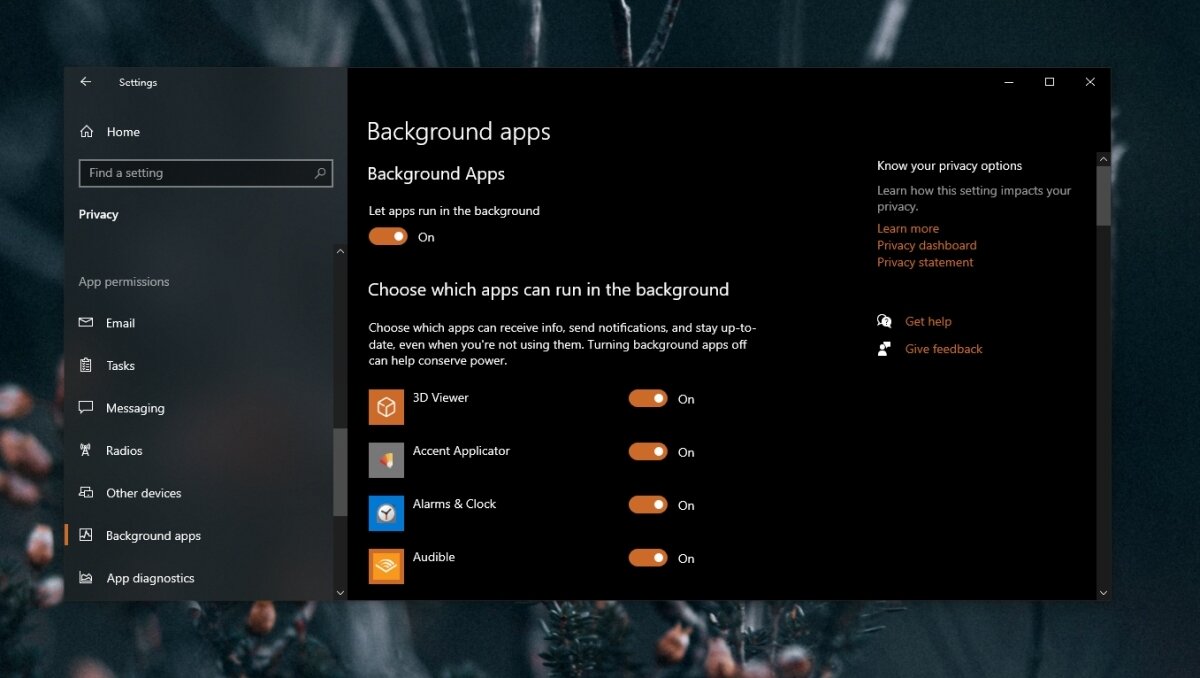Screen dimensions: 1200x678
Task: Turn off Let apps run in background
Action: click(388, 237)
